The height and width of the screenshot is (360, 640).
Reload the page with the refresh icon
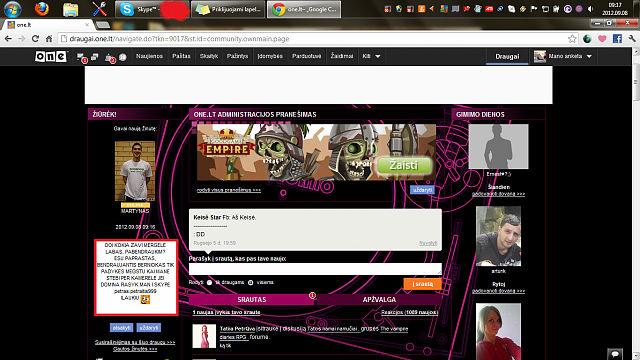point(35,39)
